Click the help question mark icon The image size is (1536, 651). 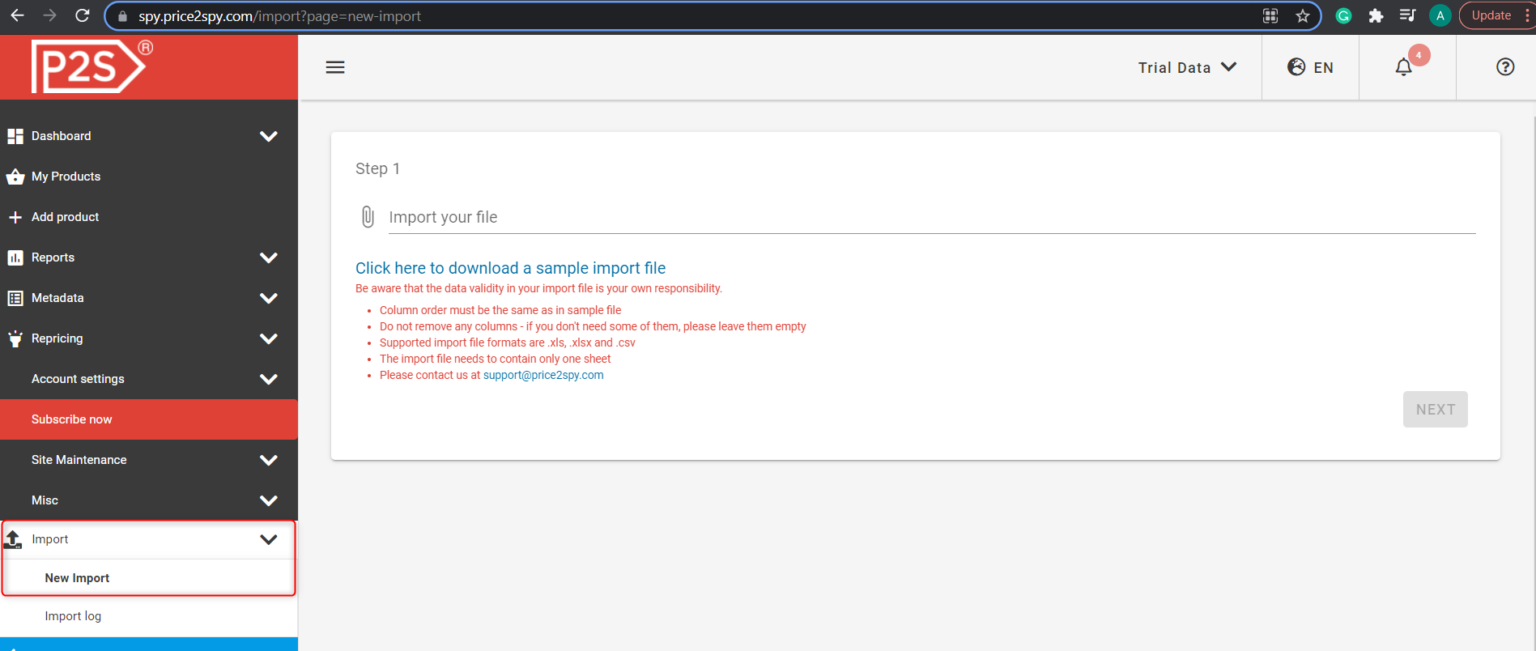(x=1505, y=67)
